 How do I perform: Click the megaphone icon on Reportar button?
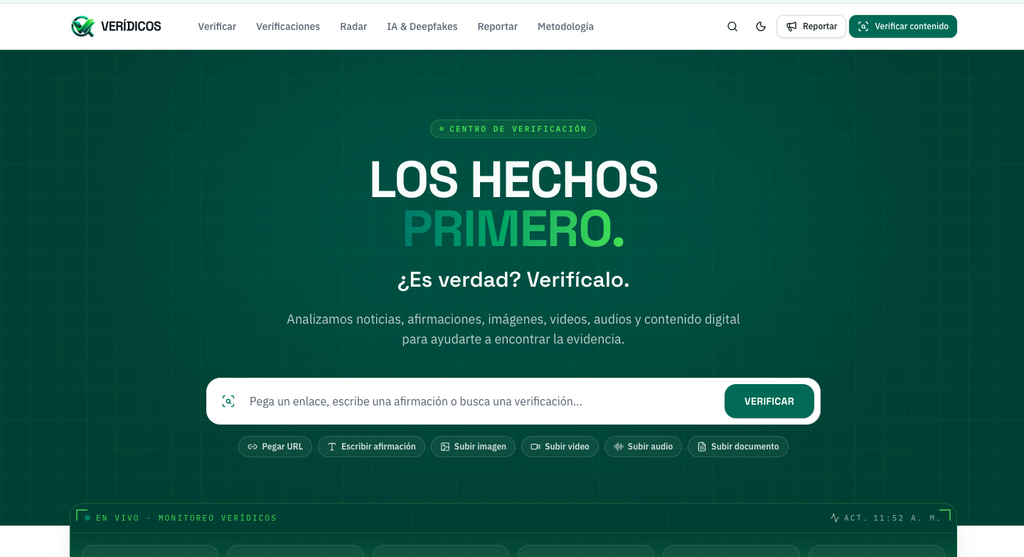792,26
